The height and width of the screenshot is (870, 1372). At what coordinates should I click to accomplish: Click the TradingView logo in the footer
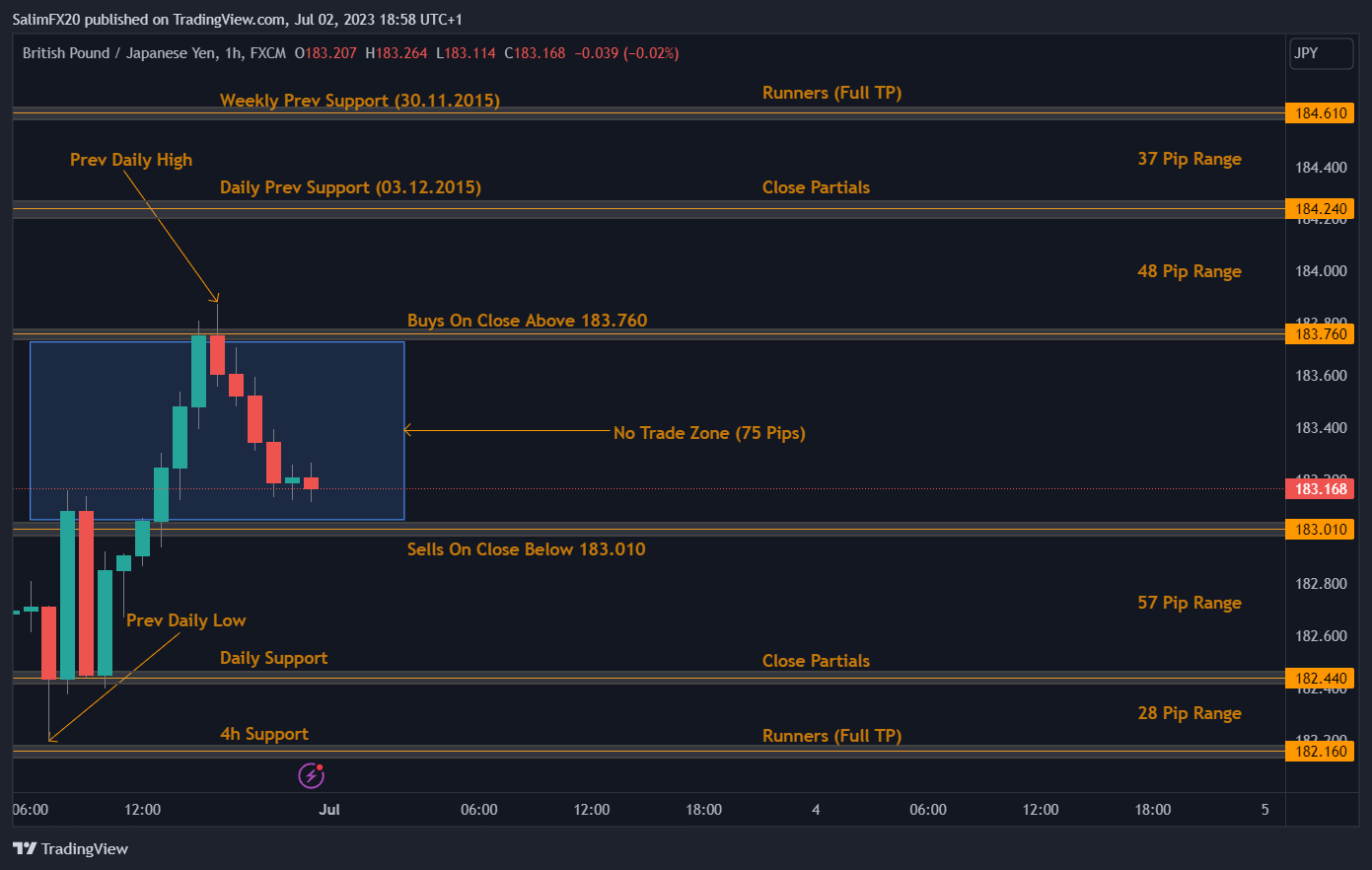71,848
